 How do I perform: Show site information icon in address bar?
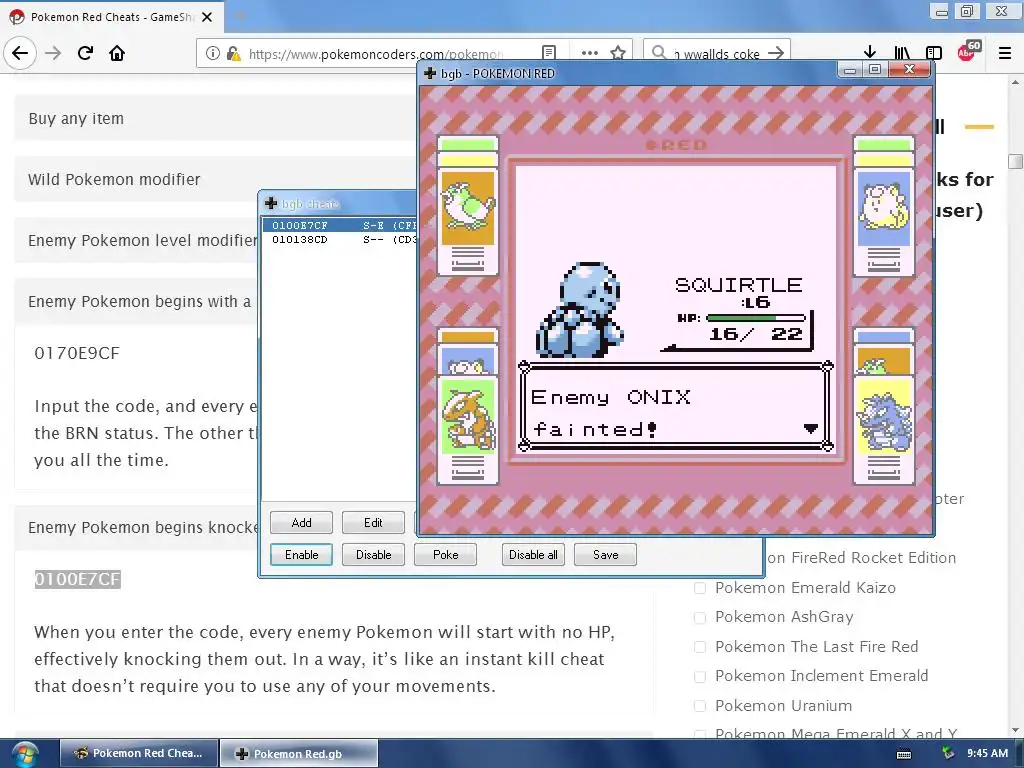click(212, 53)
